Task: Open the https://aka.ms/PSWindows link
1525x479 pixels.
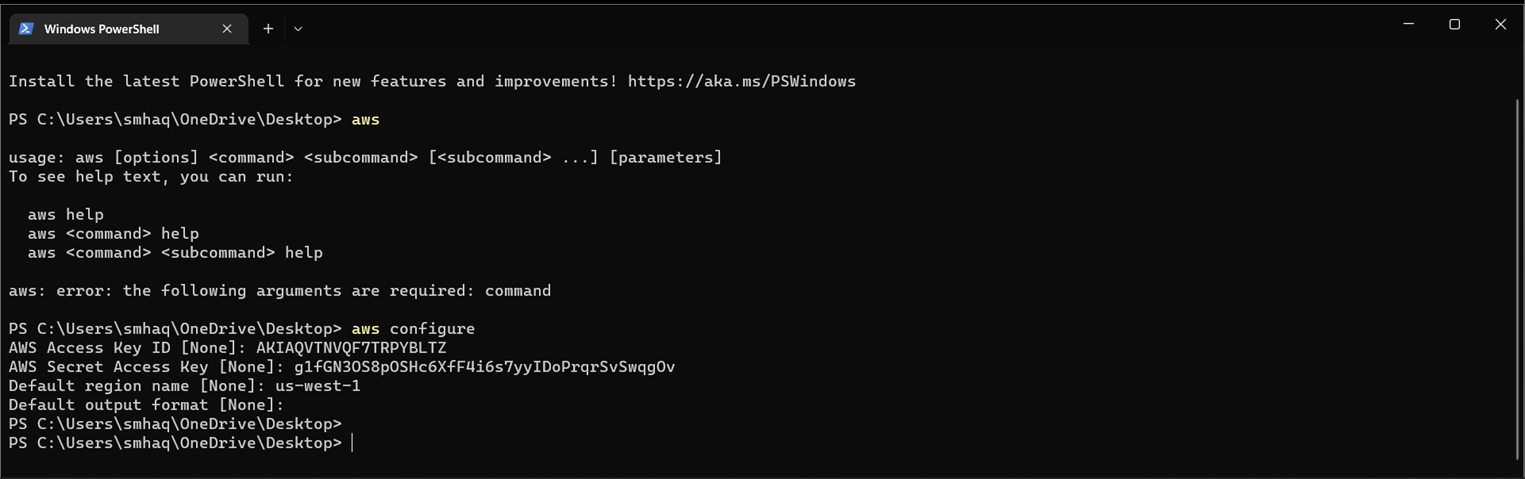Action: coord(741,81)
